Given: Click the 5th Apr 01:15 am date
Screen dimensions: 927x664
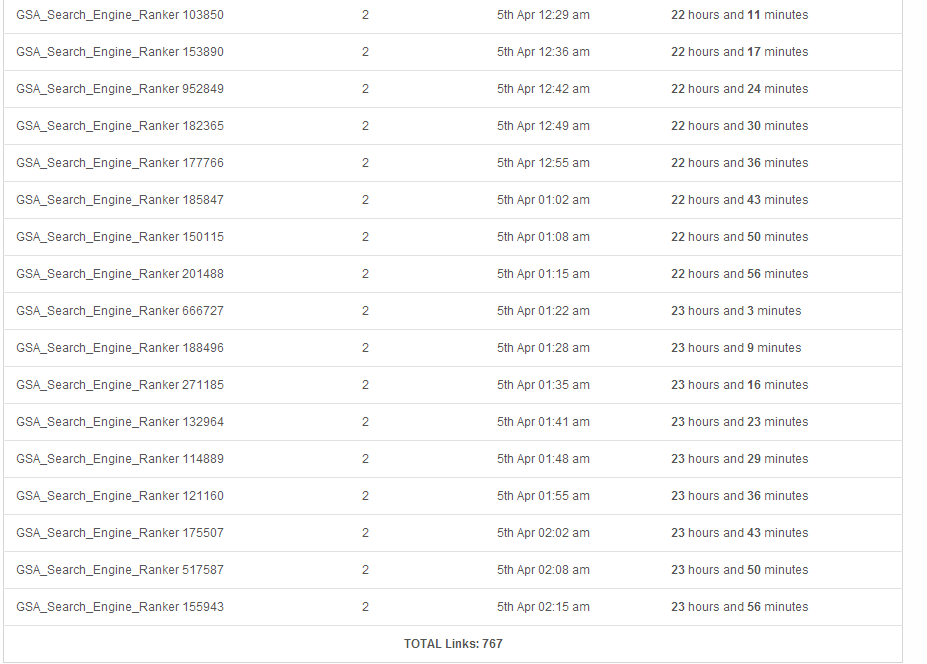Looking at the screenshot, I should click(x=543, y=274).
